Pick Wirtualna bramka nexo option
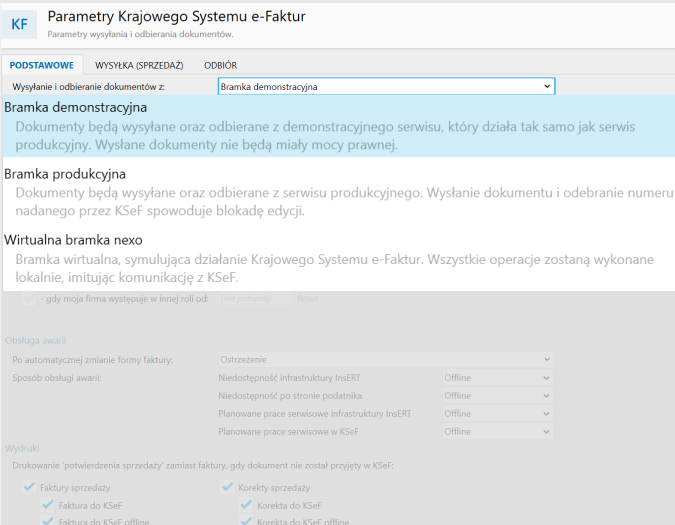This screenshot has height=525, width=675. [x=73, y=240]
